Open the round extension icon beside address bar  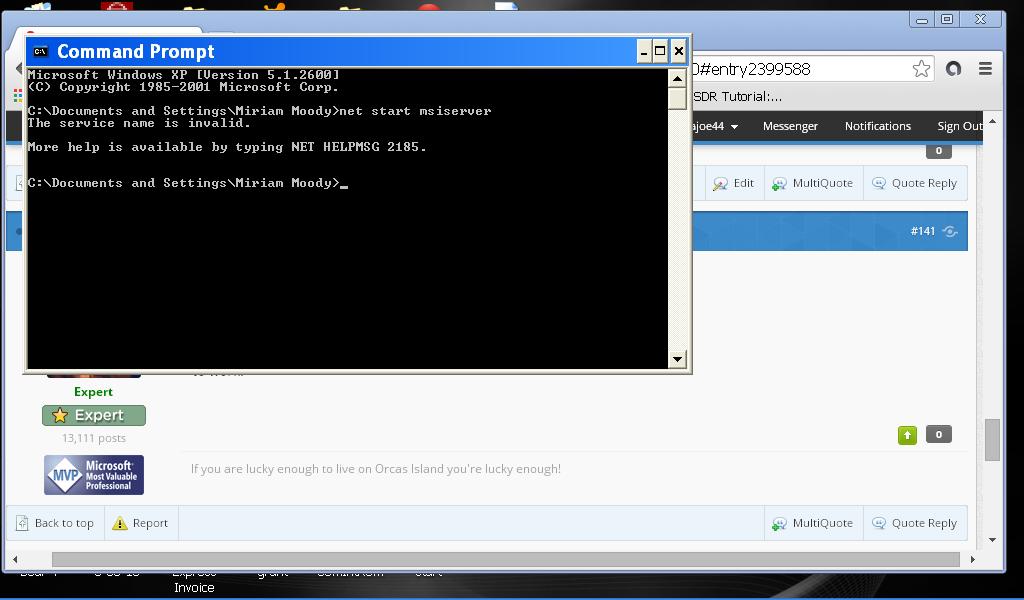point(953,69)
